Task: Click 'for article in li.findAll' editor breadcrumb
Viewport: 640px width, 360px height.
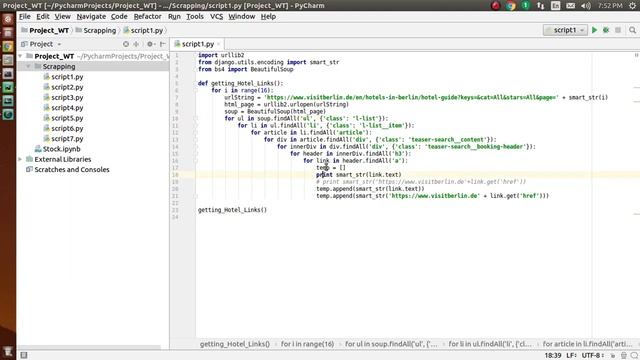Action: coord(587,344)
